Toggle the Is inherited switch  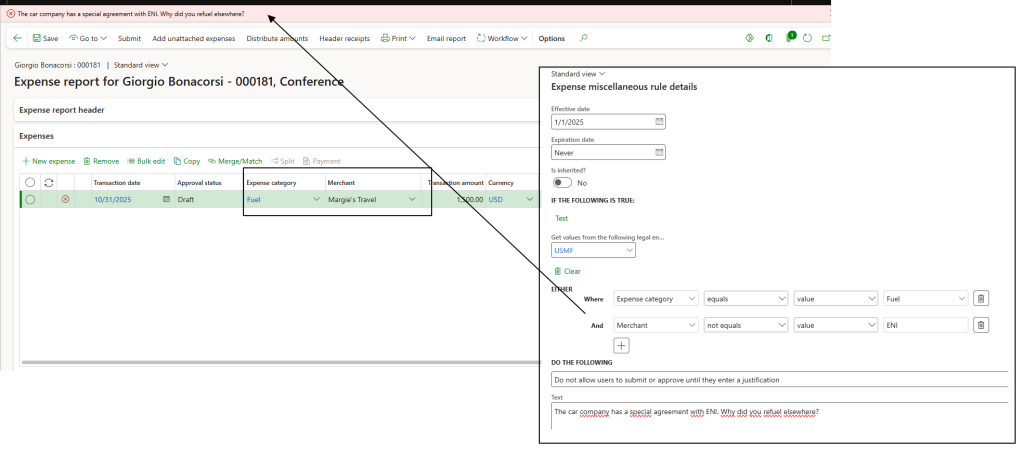pyautogui.click(x=562, y=183)
